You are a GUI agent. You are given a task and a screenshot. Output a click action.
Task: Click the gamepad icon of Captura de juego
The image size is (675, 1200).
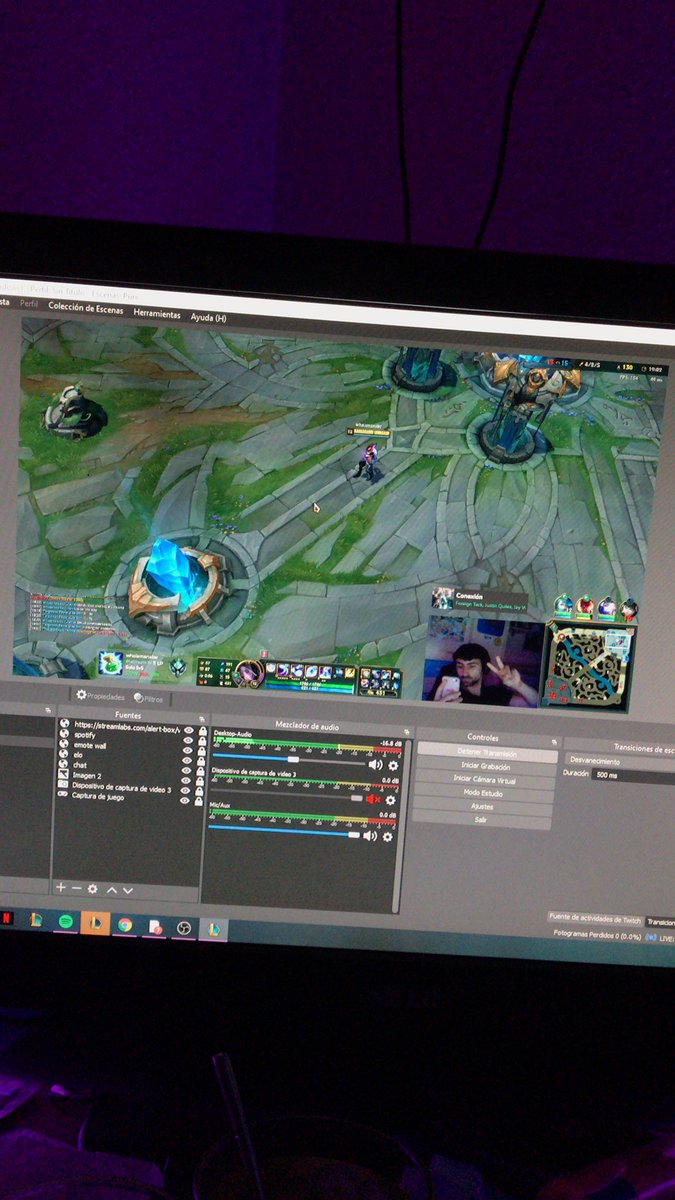pos(63,795)
